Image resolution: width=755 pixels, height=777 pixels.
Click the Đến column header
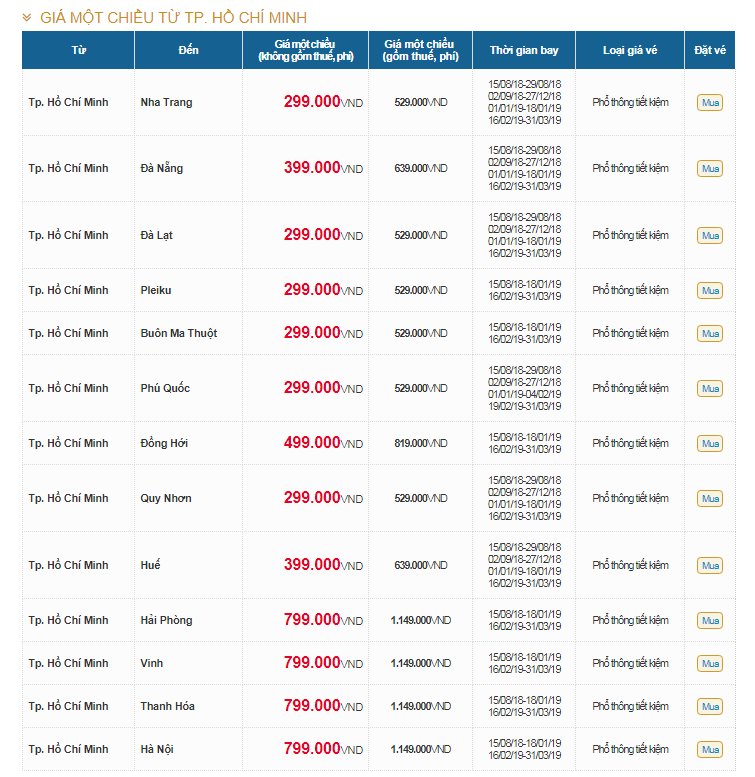pyautogui.click(x=188, y=50)
